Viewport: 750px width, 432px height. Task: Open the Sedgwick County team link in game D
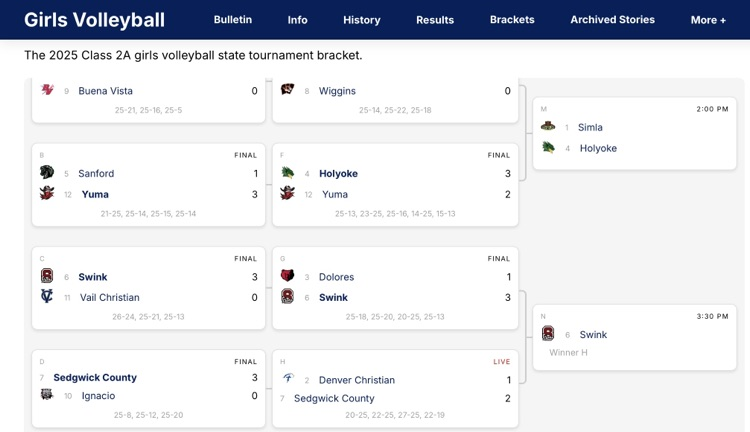point(95,377)
